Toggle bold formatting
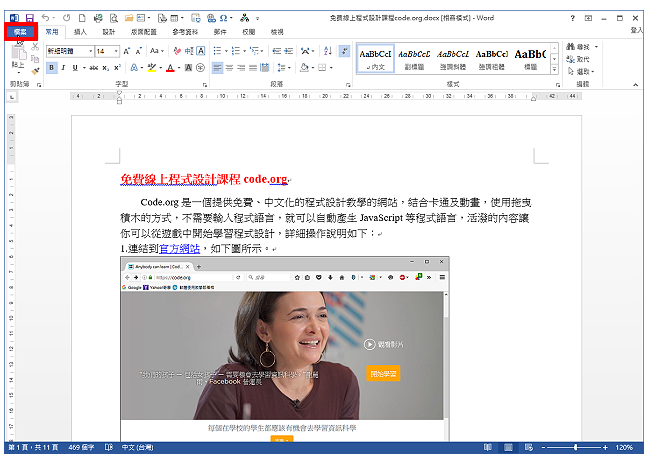 52,67
